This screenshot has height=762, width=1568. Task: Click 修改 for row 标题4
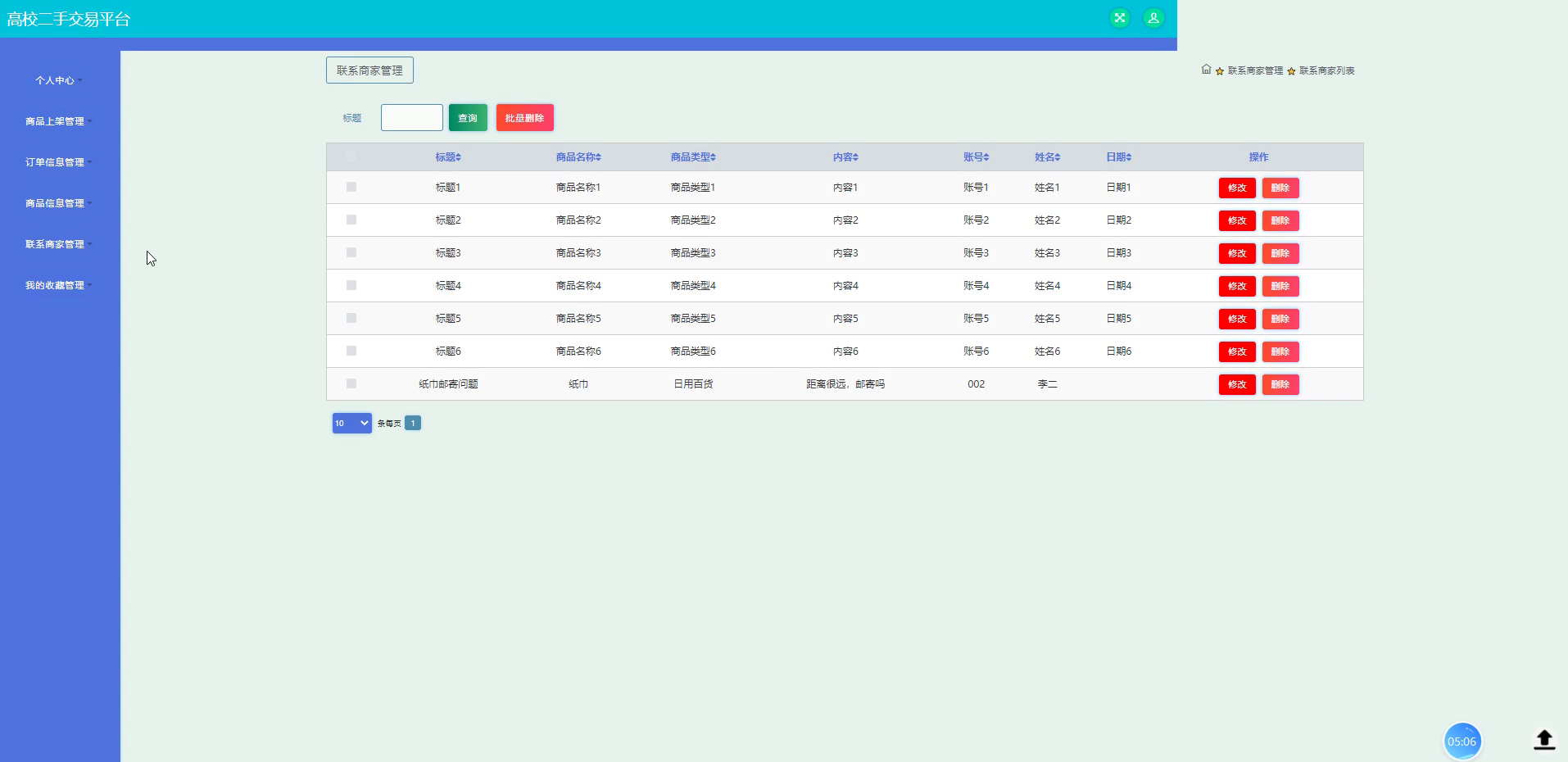(1237, 286)
